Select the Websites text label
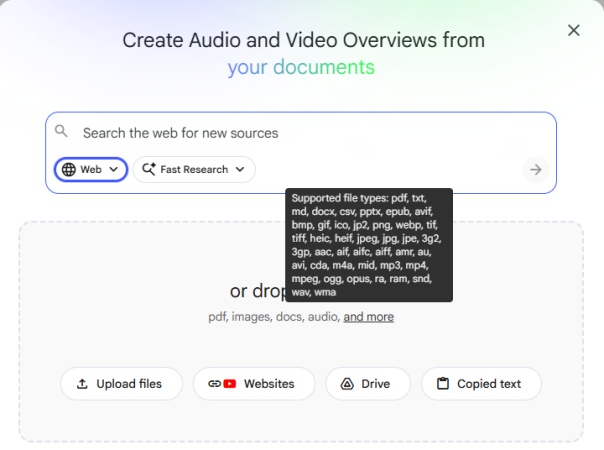Image resolution: width=604 pixels, height=450 pixels. (x=269, y=384)
